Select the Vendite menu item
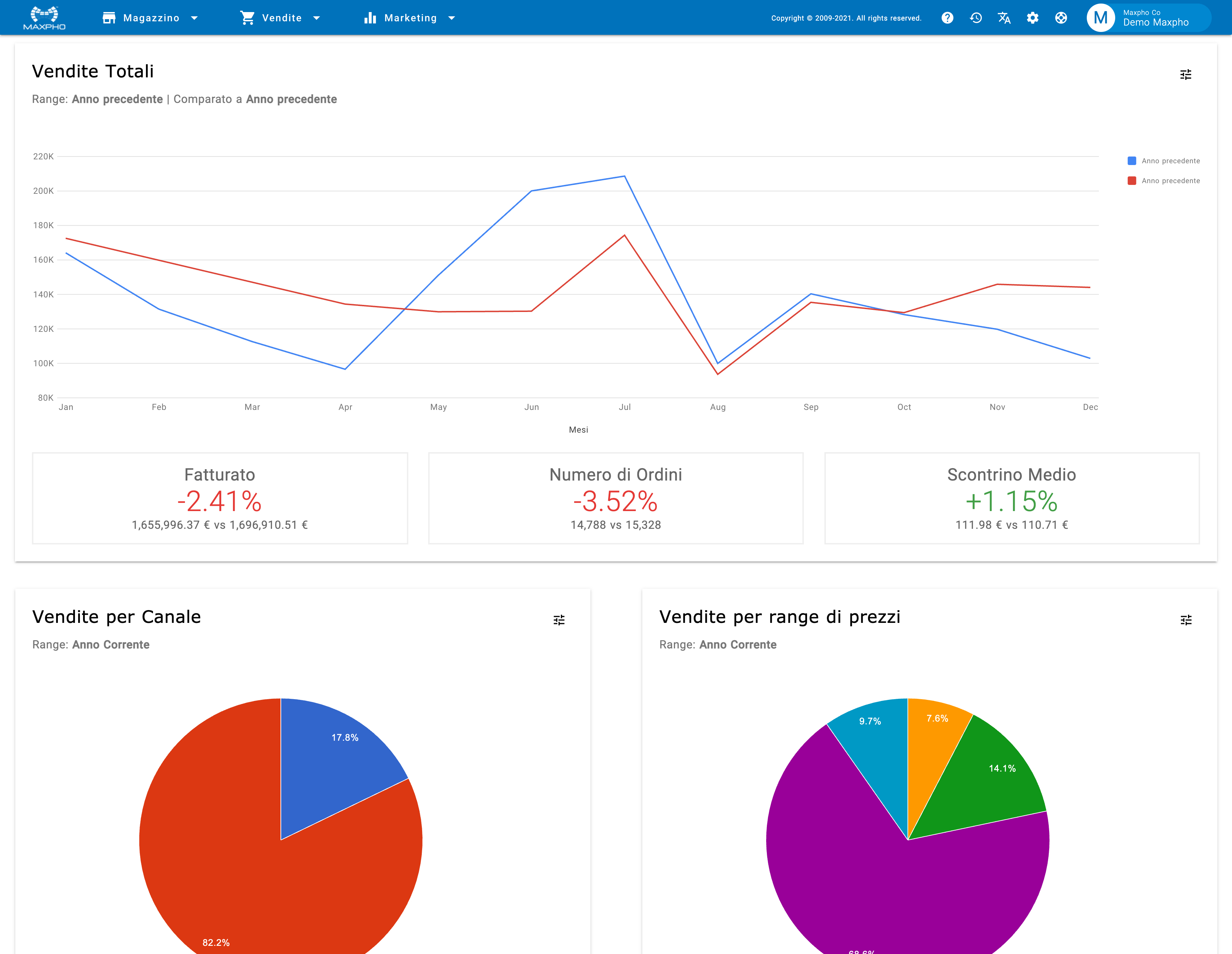The image size is (1232, 954). [x=282, y=17]
